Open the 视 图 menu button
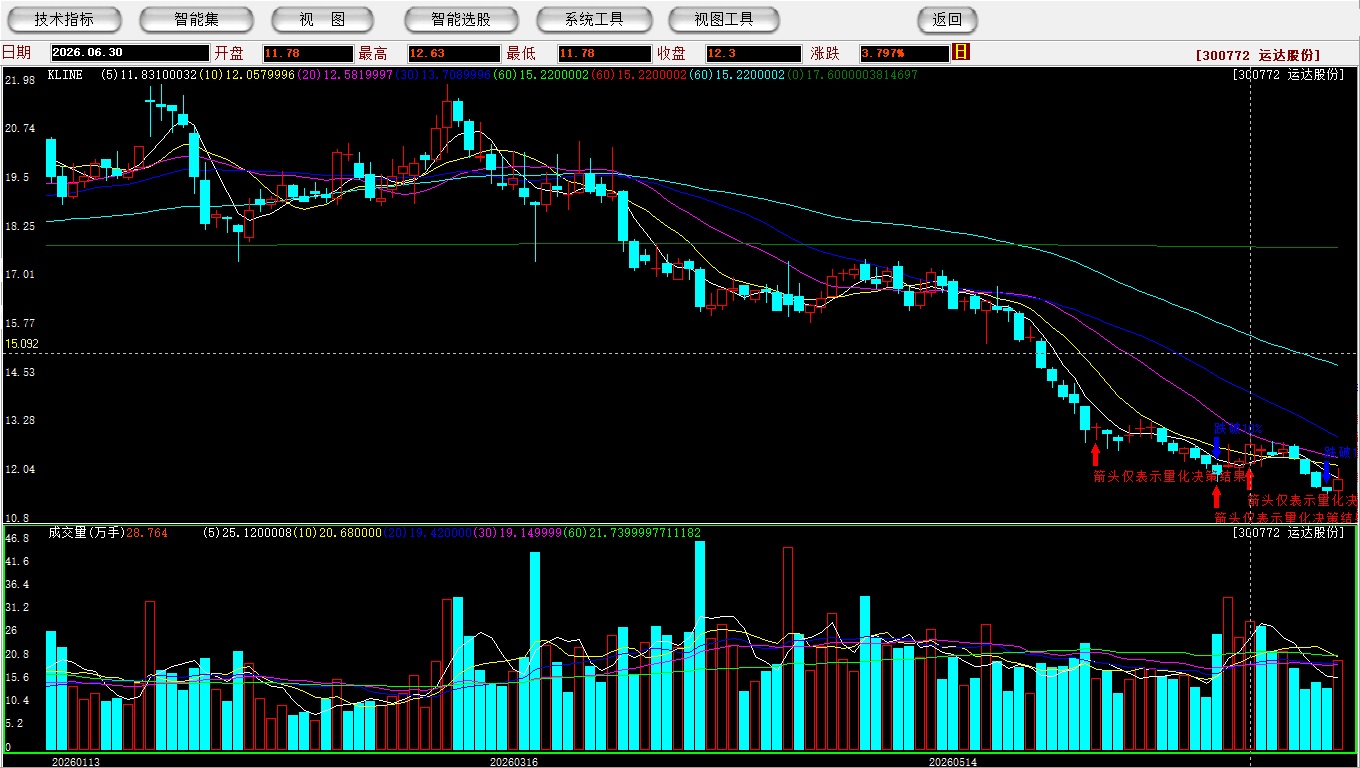Viewport: 1360px width, 768px height. click(322, 20)
